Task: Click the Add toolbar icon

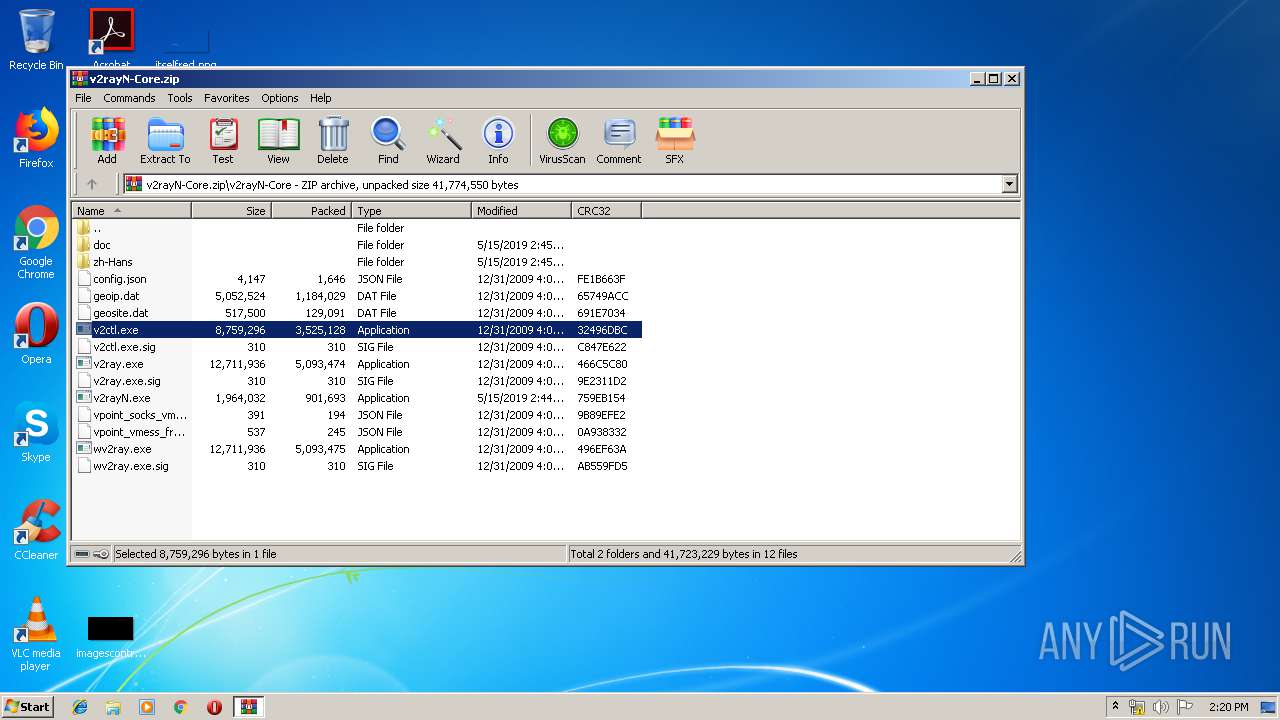Action: pyautogui.click(x=107, y=140)
